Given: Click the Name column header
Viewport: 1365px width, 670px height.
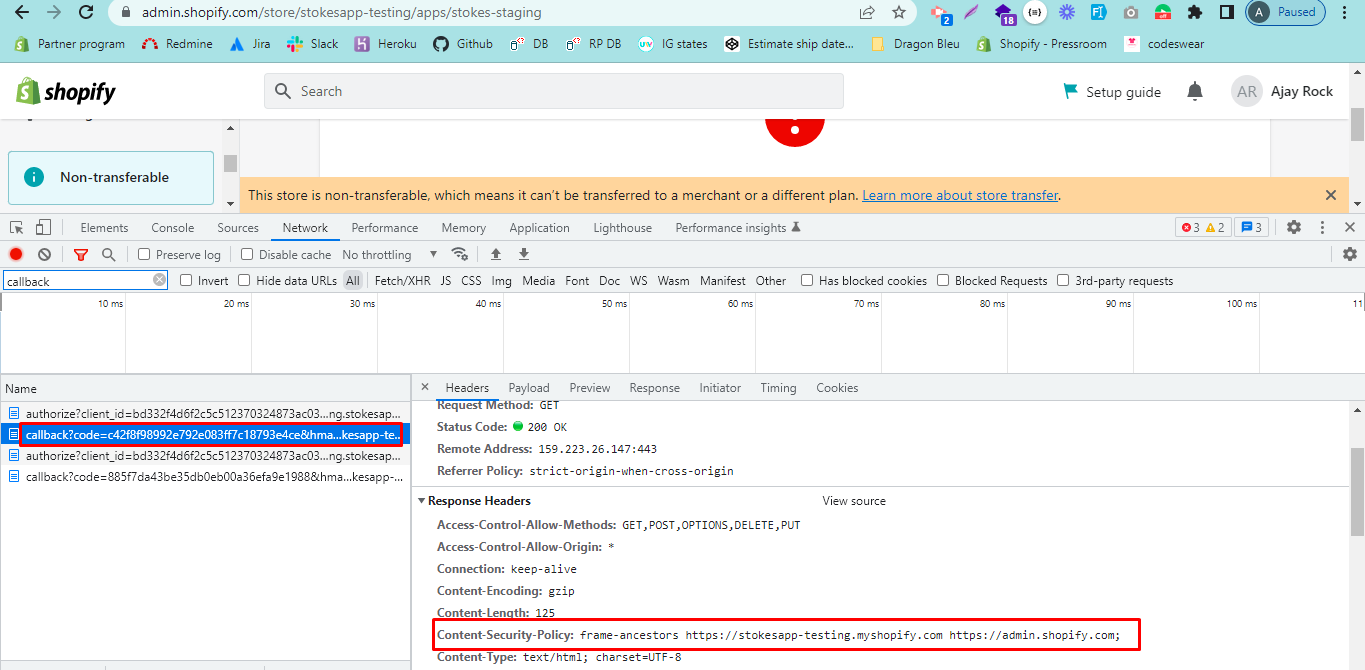Looking at the screenshot, I should (x=205, y=388).
